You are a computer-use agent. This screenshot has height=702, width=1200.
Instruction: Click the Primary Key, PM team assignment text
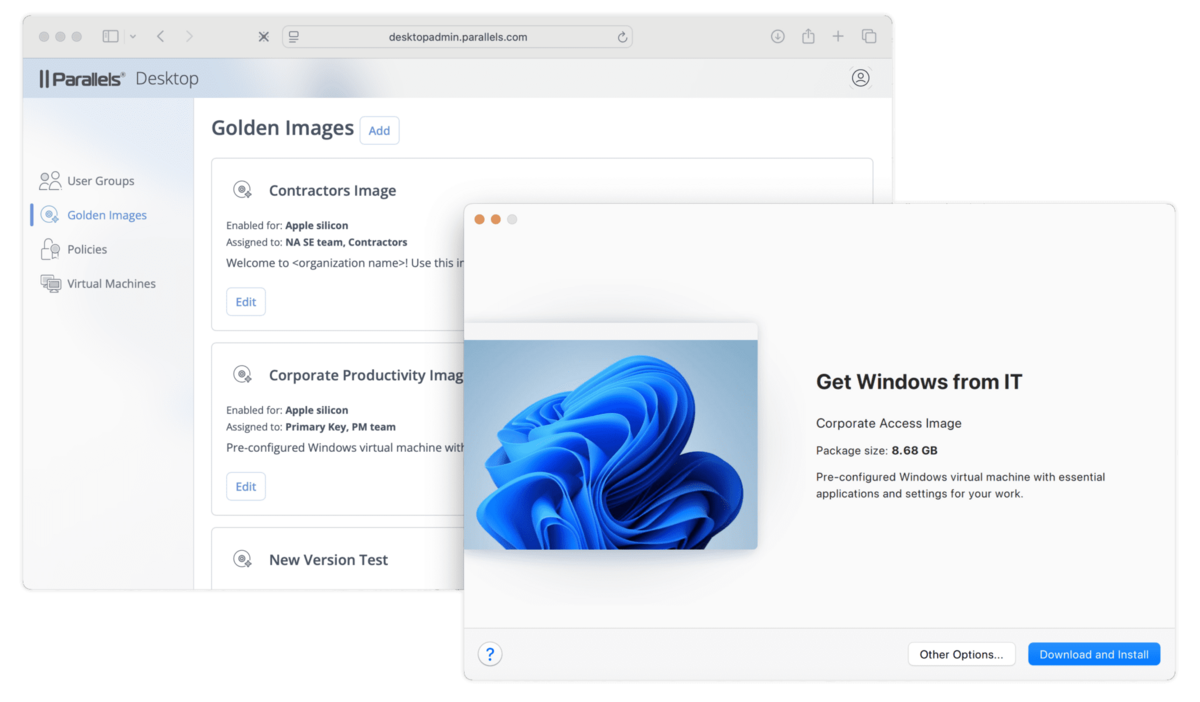341,427
